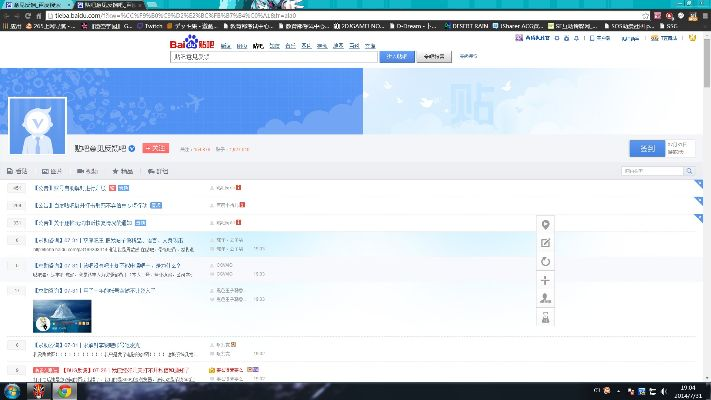Click the bottom icon in floating sidebar
The width and height of the screenshot is (711, 400).
[545, 317]
